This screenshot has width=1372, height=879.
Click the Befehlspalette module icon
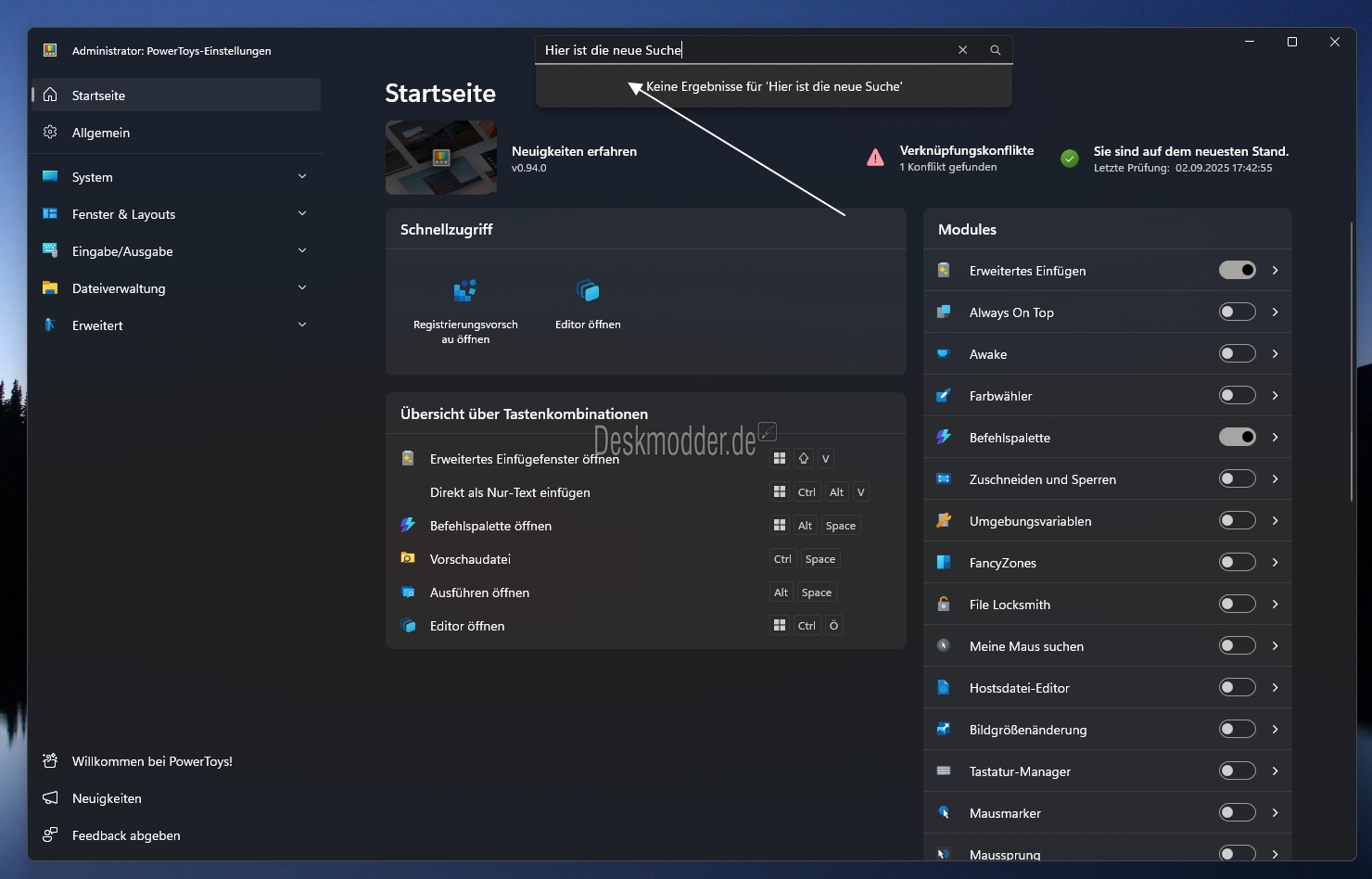944,437
